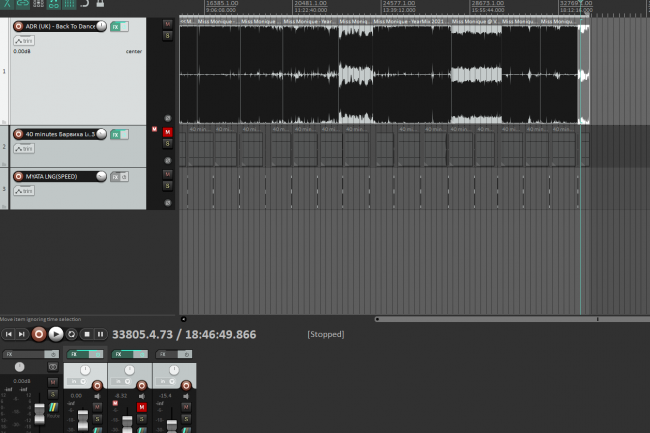Toggle item grouping toolbar icon

click(23, 3)
